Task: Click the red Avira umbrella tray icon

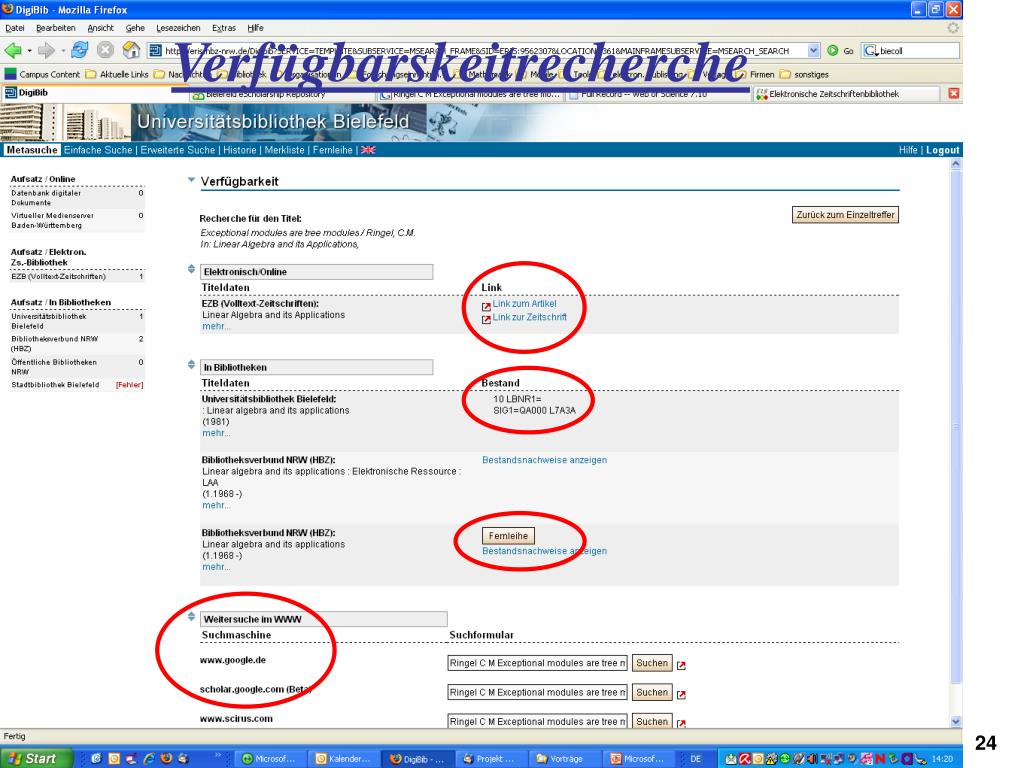Action: (745, 759)
